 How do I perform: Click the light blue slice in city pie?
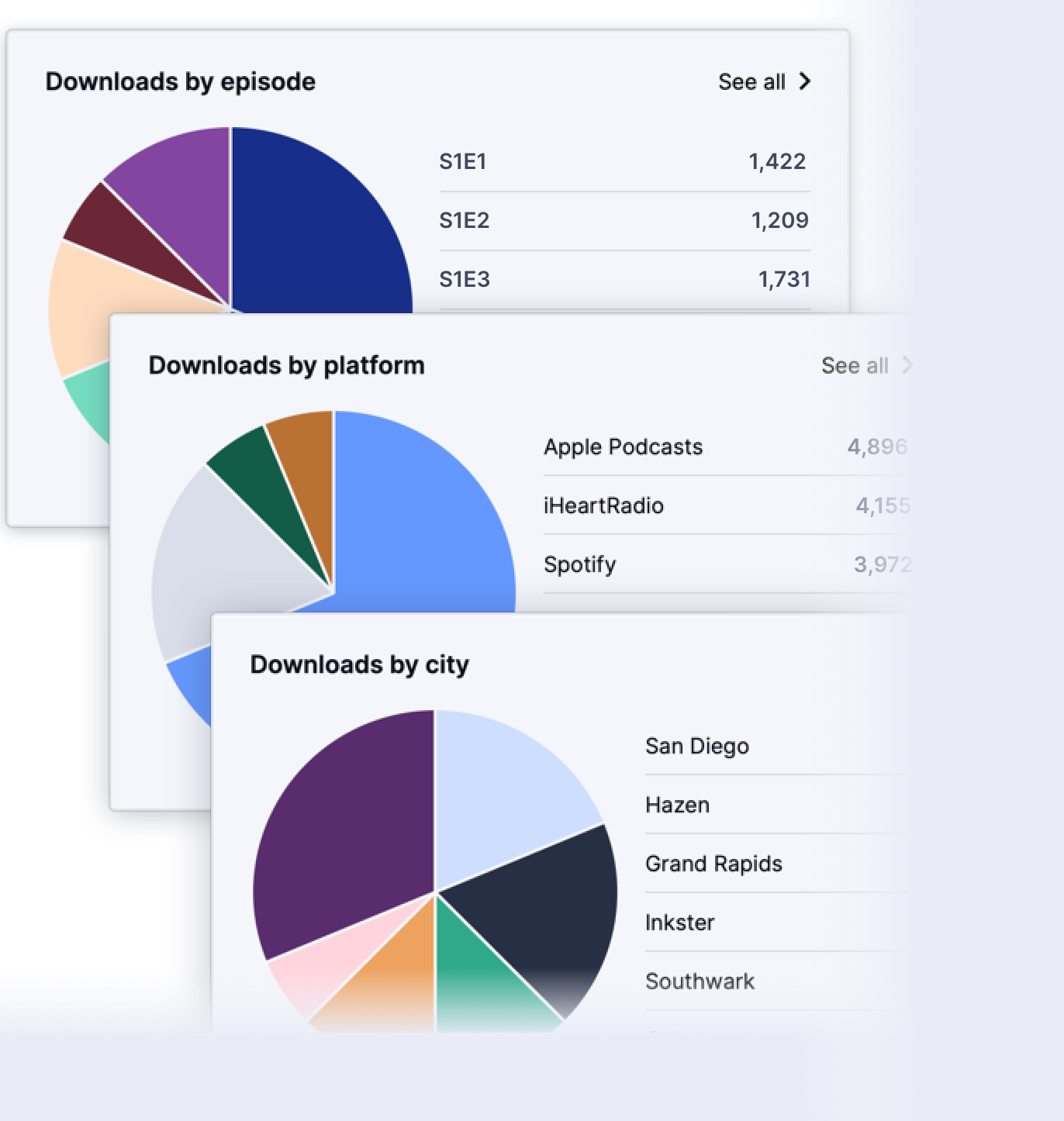coord(504,791)
